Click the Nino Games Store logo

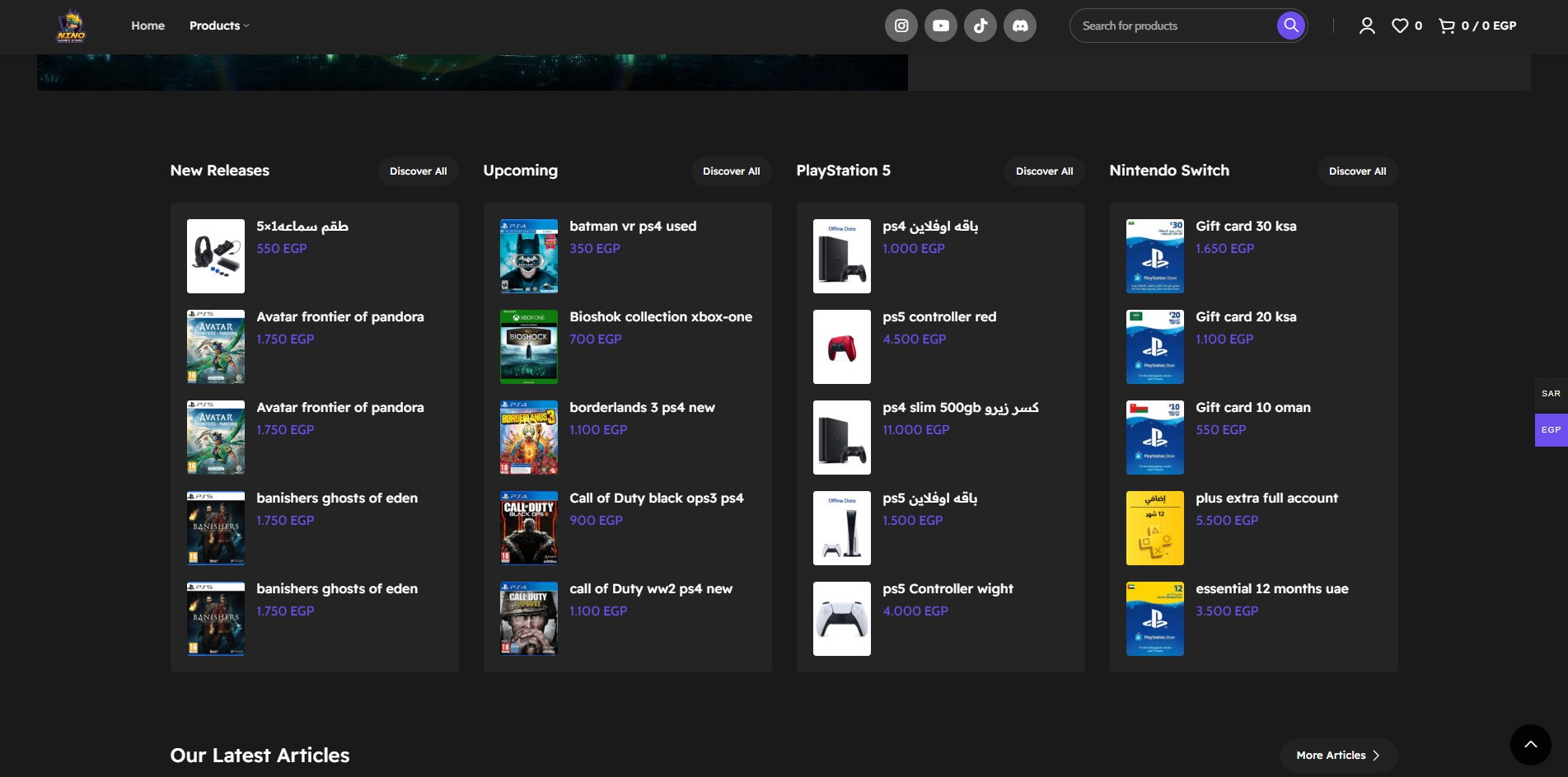(71, 26)
